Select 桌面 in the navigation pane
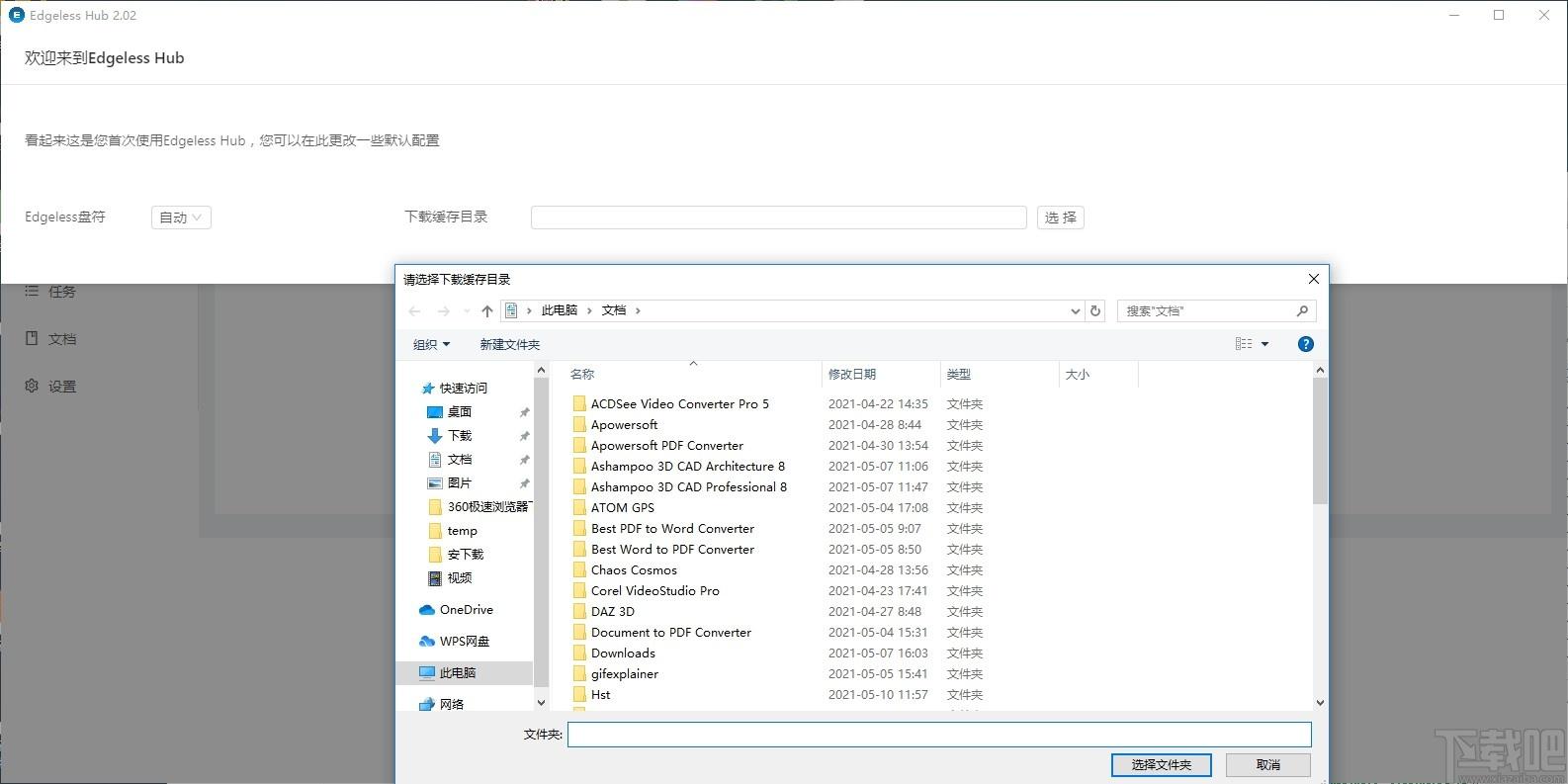Screen dimensions: 1568x784 pyautogui.click(x=460, y=411)
